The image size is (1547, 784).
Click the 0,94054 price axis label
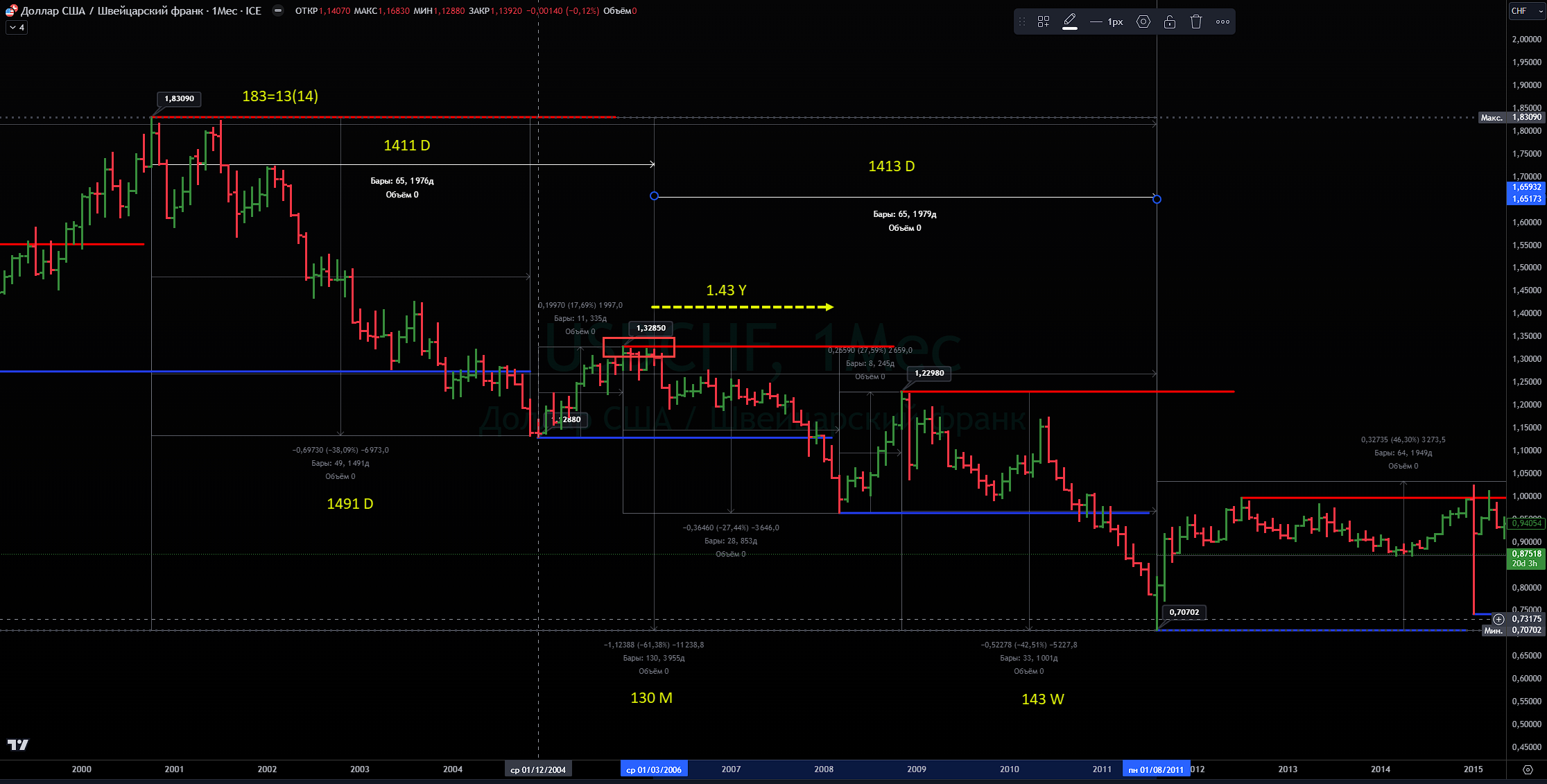pyautogui.click(x=1526, y=523)
